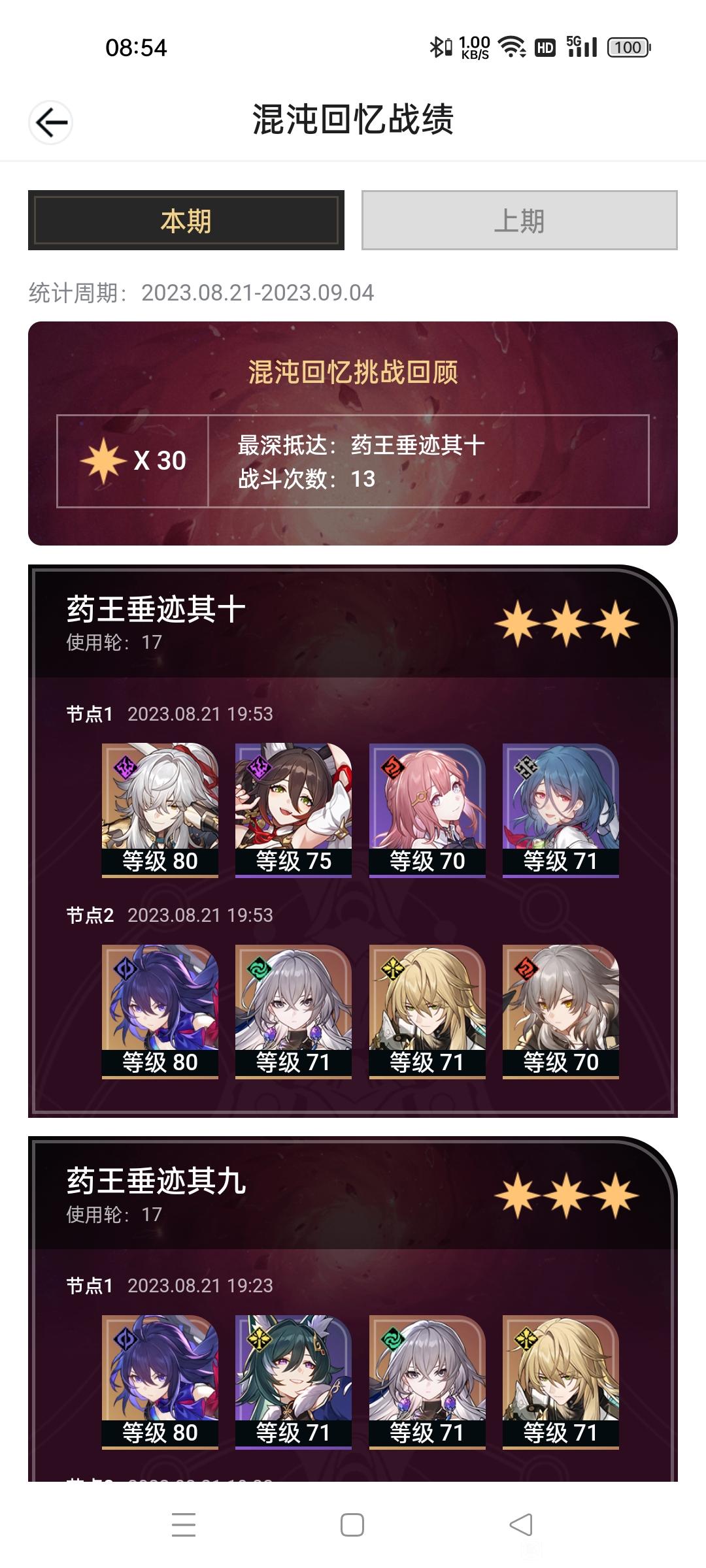
Task: Open the Android recent apps menu icon
Action: click(184, 1524)
